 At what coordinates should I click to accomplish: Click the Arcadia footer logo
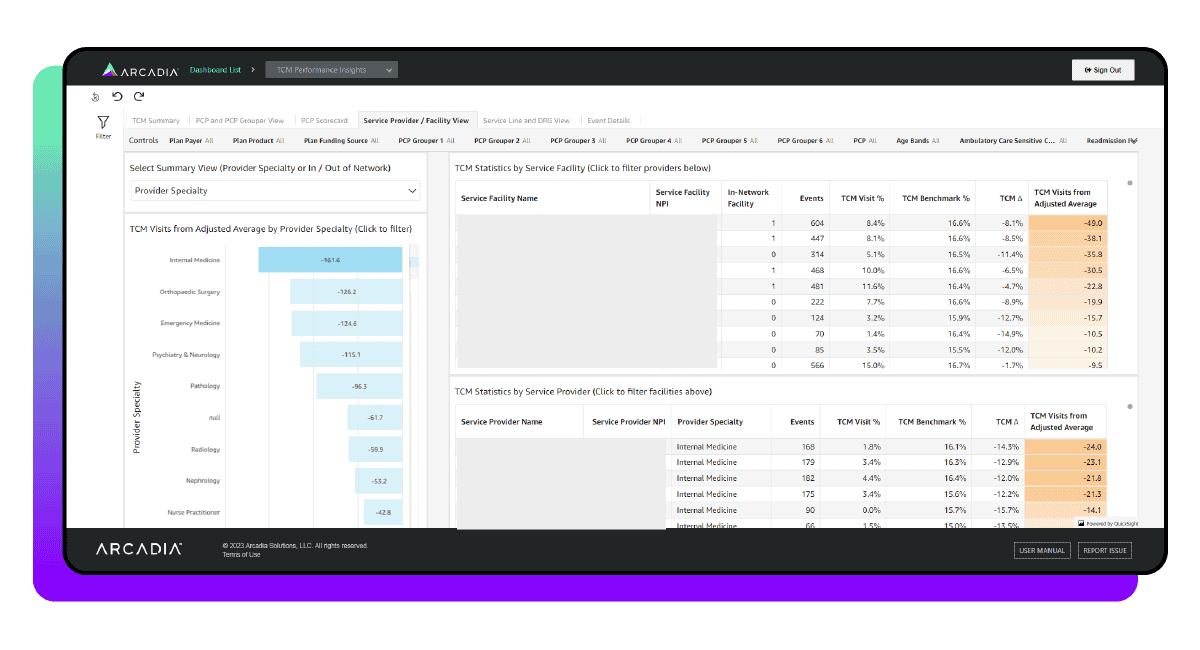(x=139, y=549)
